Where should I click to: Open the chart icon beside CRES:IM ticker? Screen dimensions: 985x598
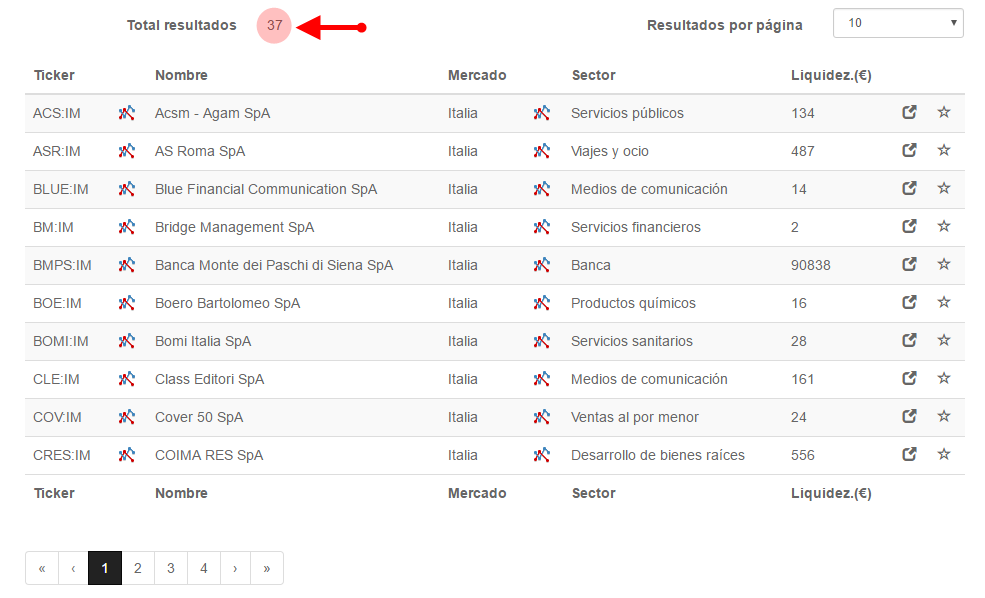[127, 455]
